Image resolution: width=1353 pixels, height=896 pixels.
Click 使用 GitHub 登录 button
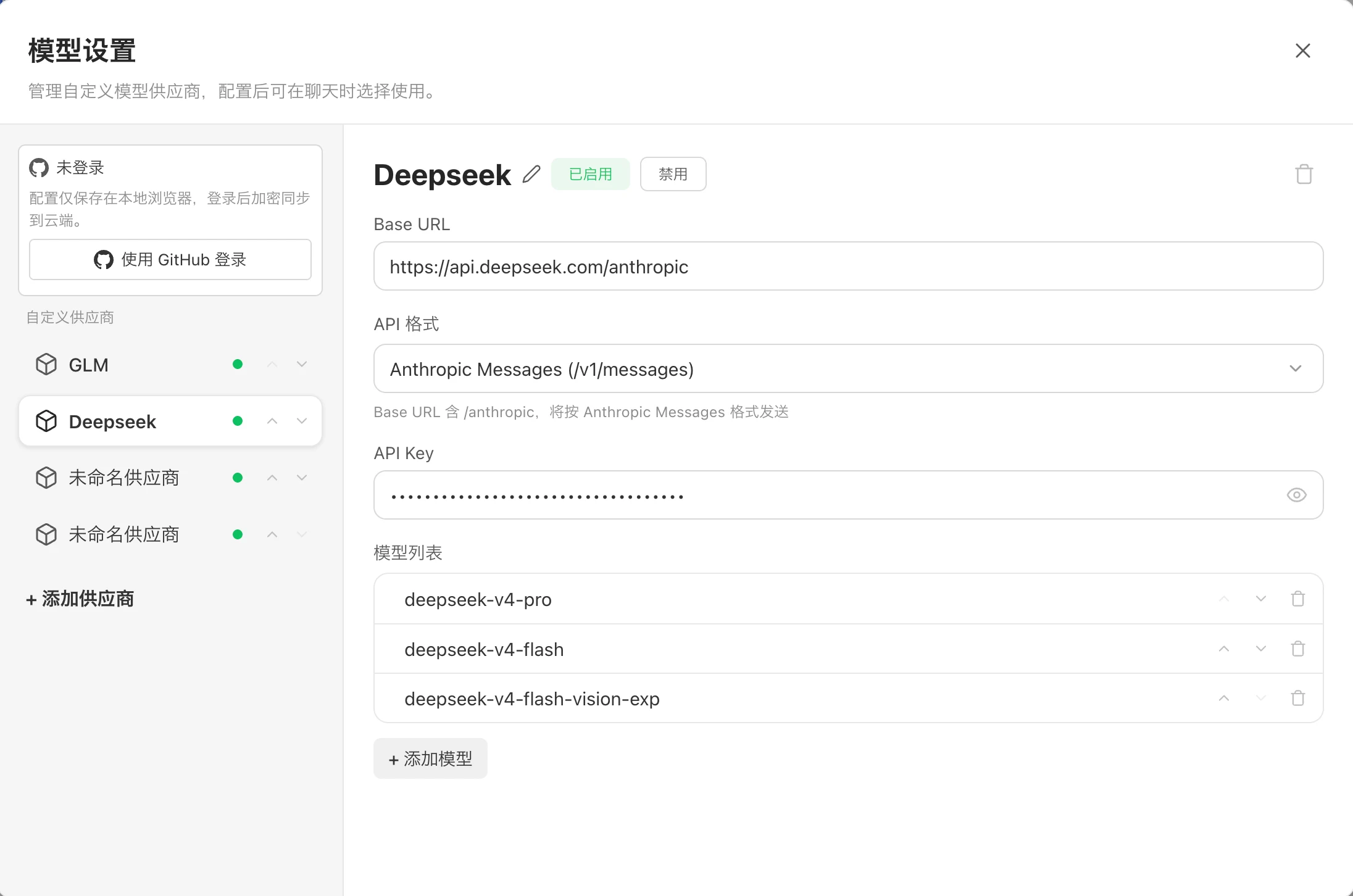(x=170, y=259)
